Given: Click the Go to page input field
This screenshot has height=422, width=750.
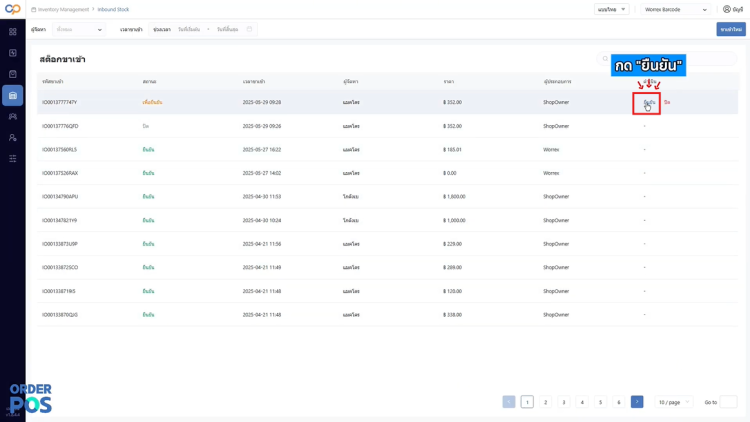Looking at the screenshot, I should (x=728, y=402).
